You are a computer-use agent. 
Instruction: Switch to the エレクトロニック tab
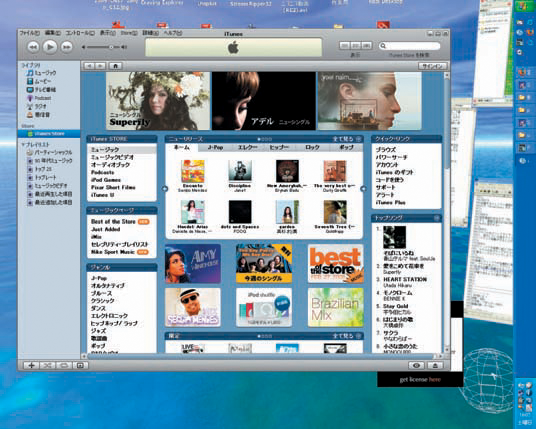pos(247,147)
